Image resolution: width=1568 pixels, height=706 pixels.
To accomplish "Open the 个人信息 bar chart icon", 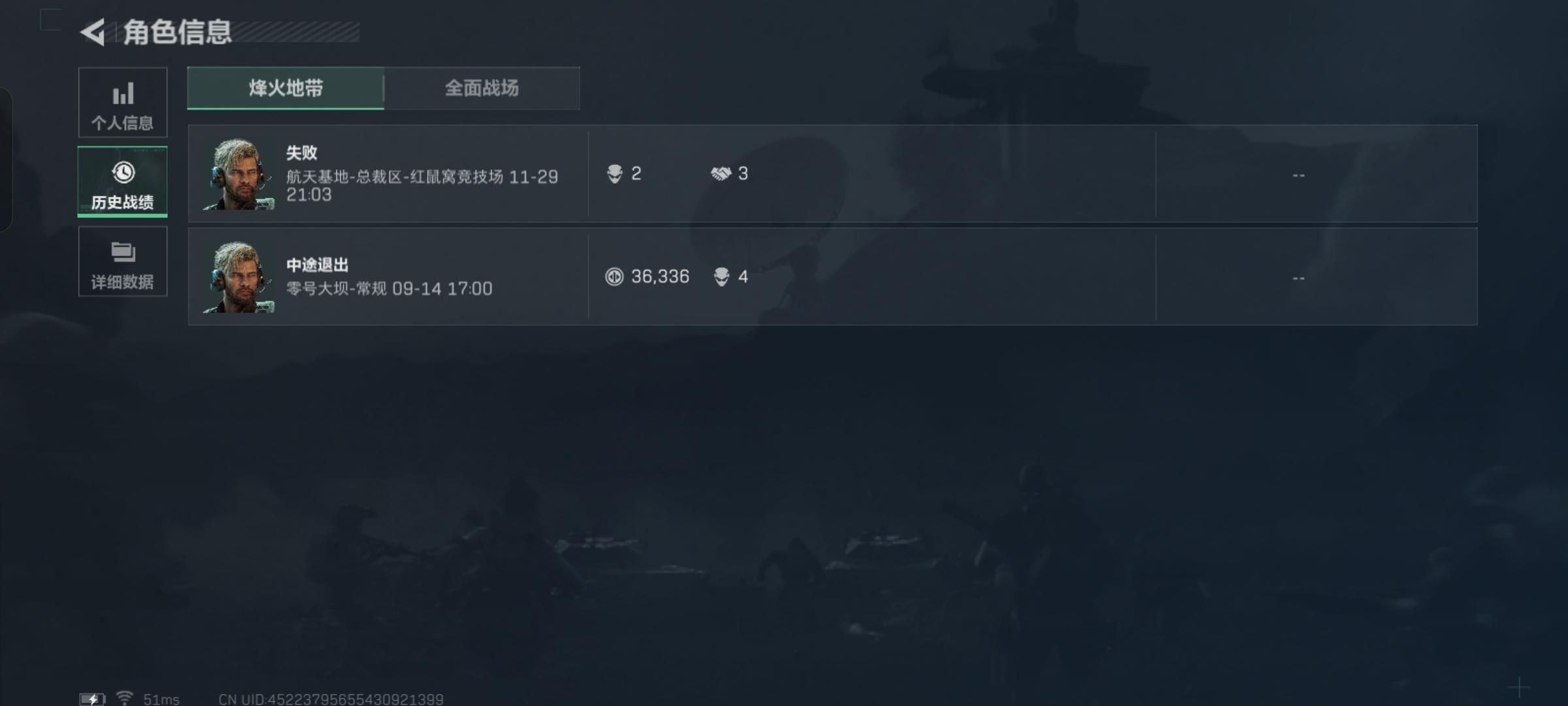I will pos(123,93).
